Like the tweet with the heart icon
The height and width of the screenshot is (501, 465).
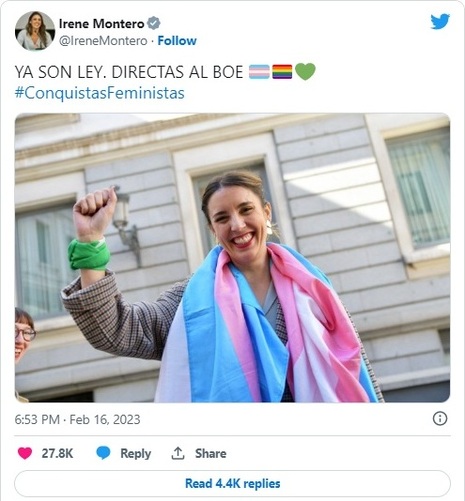25,453
